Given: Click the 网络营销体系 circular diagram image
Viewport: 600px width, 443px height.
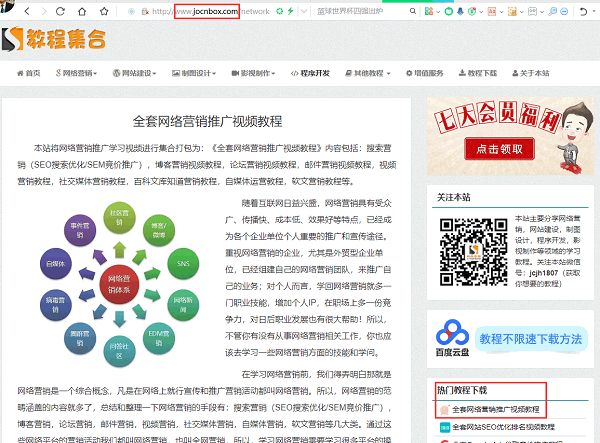Looking at the screenshot, I should 119,284.
